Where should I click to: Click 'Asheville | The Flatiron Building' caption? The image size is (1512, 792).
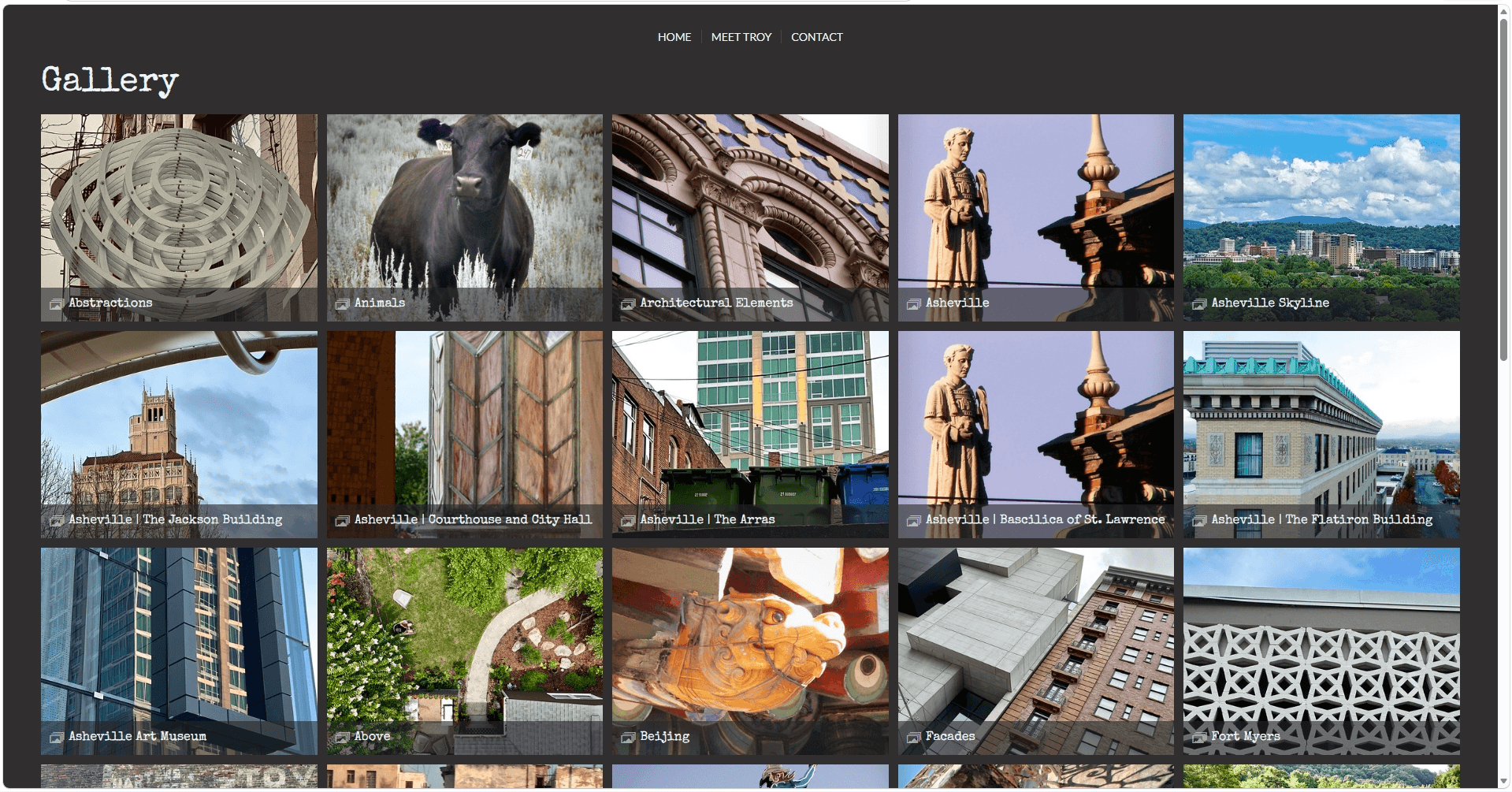[x=1322, y=519]
